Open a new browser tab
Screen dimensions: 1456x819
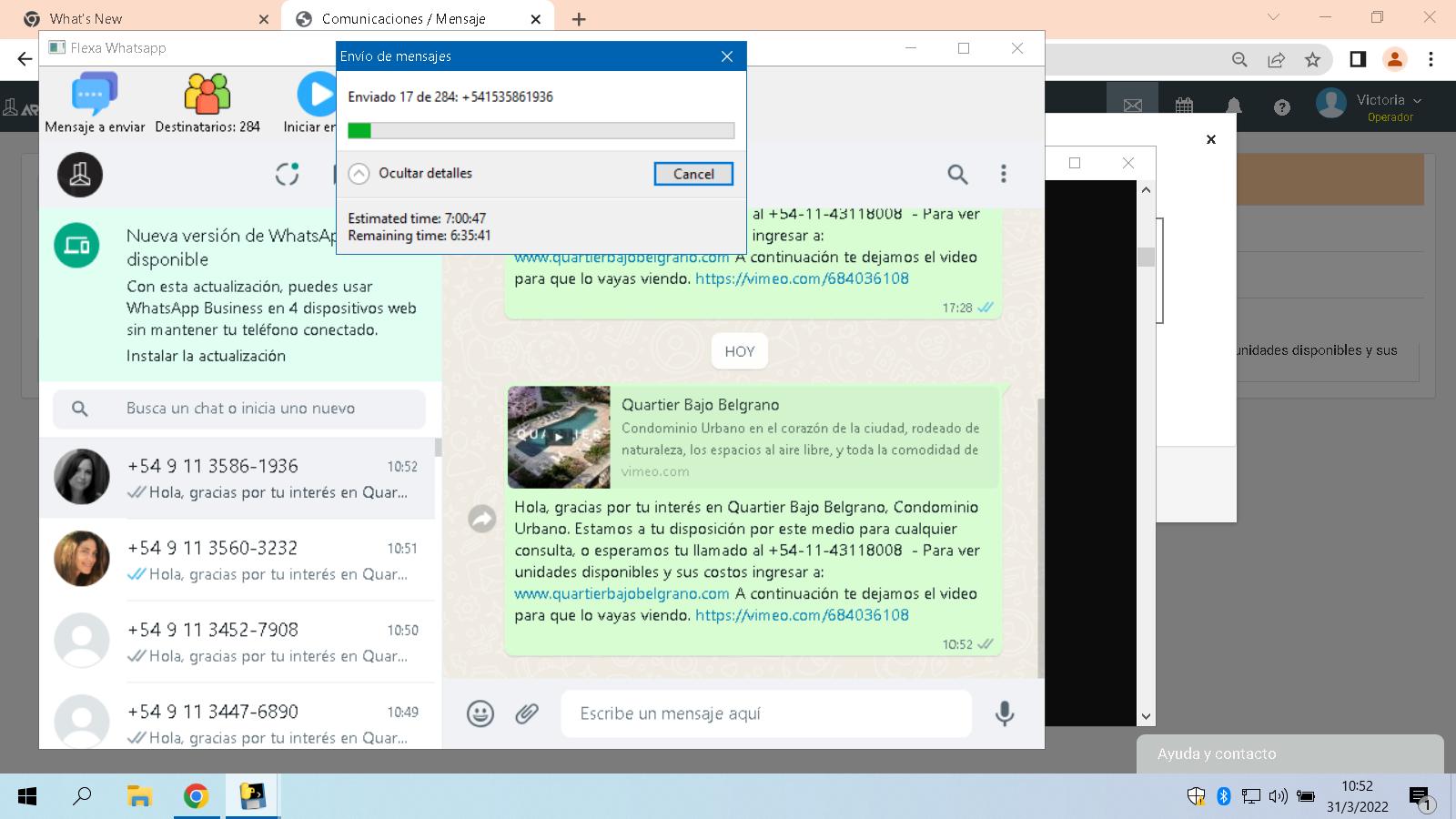pos(579,19)
